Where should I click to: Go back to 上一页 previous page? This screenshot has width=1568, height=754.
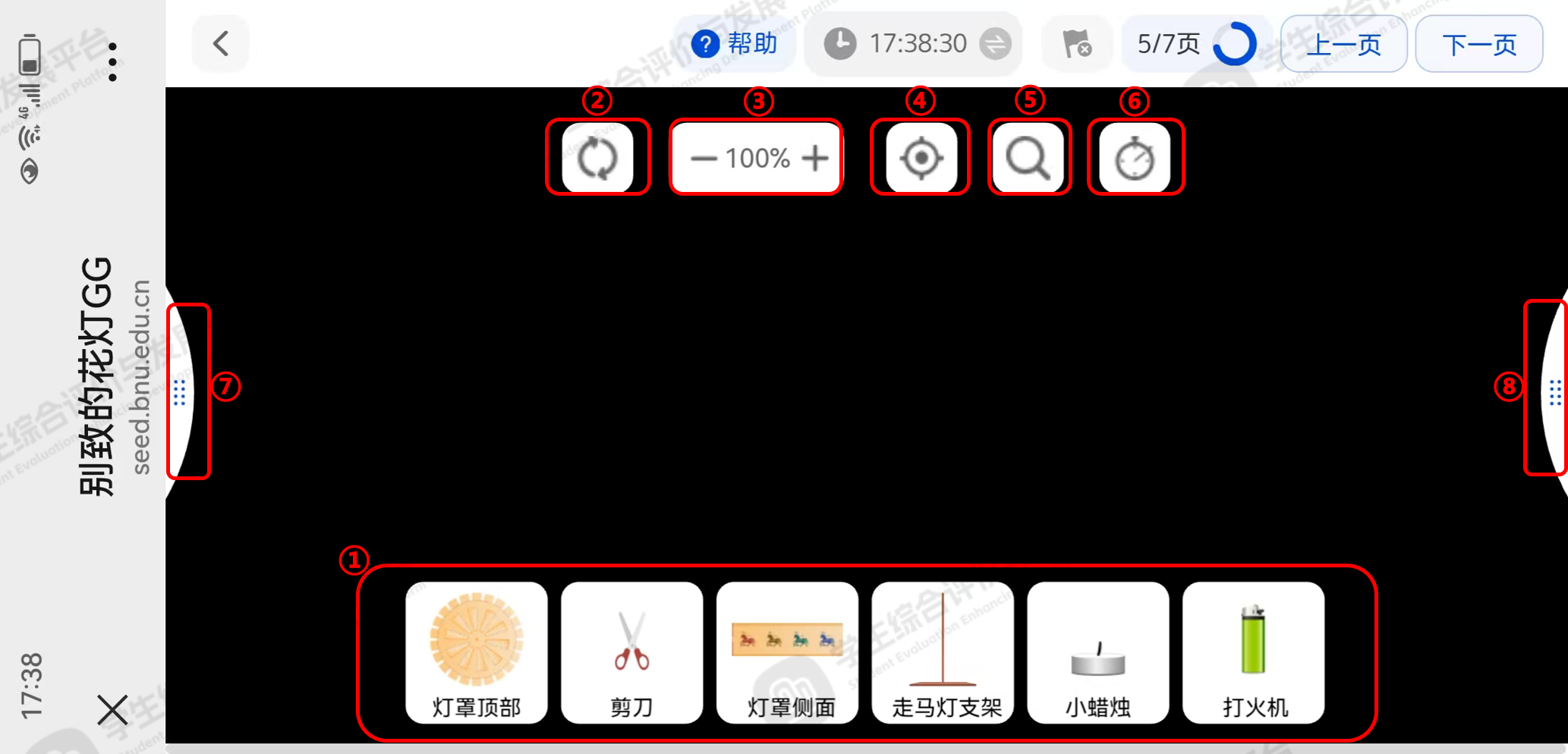point(1344,44)
